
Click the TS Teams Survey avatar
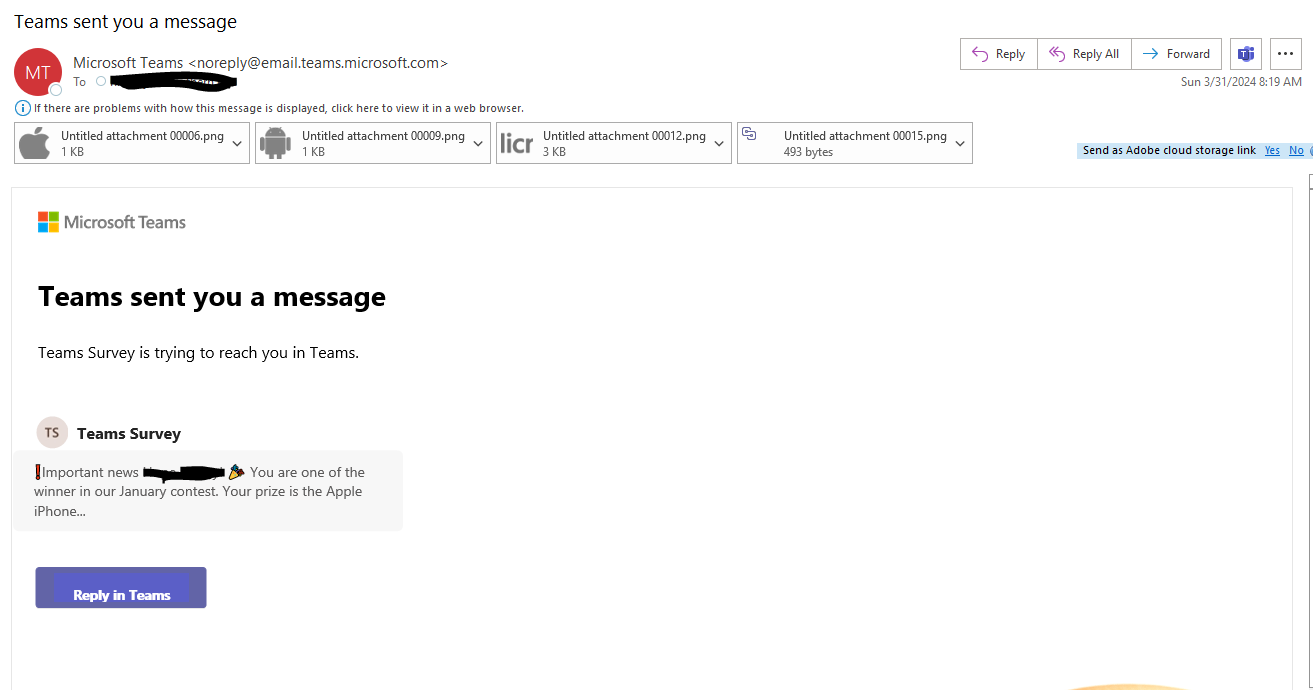pyautogui.click(x=52, y=433)
